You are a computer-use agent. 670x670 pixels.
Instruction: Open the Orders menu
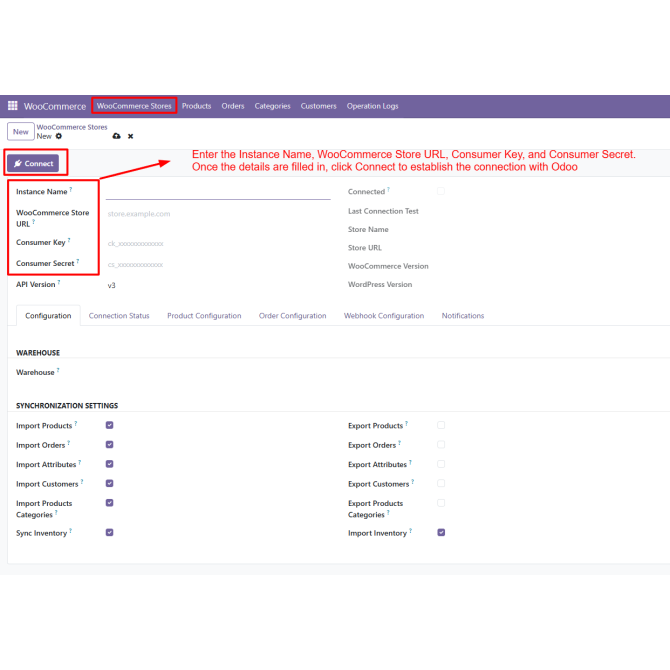[x=233, y=106]
